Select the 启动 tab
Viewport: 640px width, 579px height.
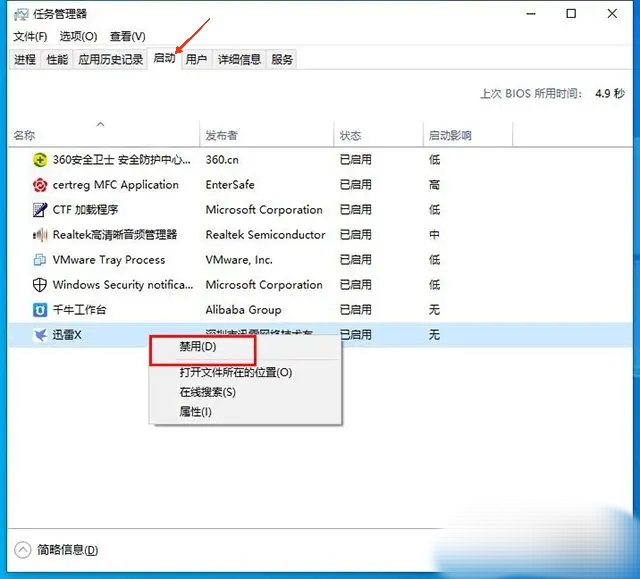[164, 58]
